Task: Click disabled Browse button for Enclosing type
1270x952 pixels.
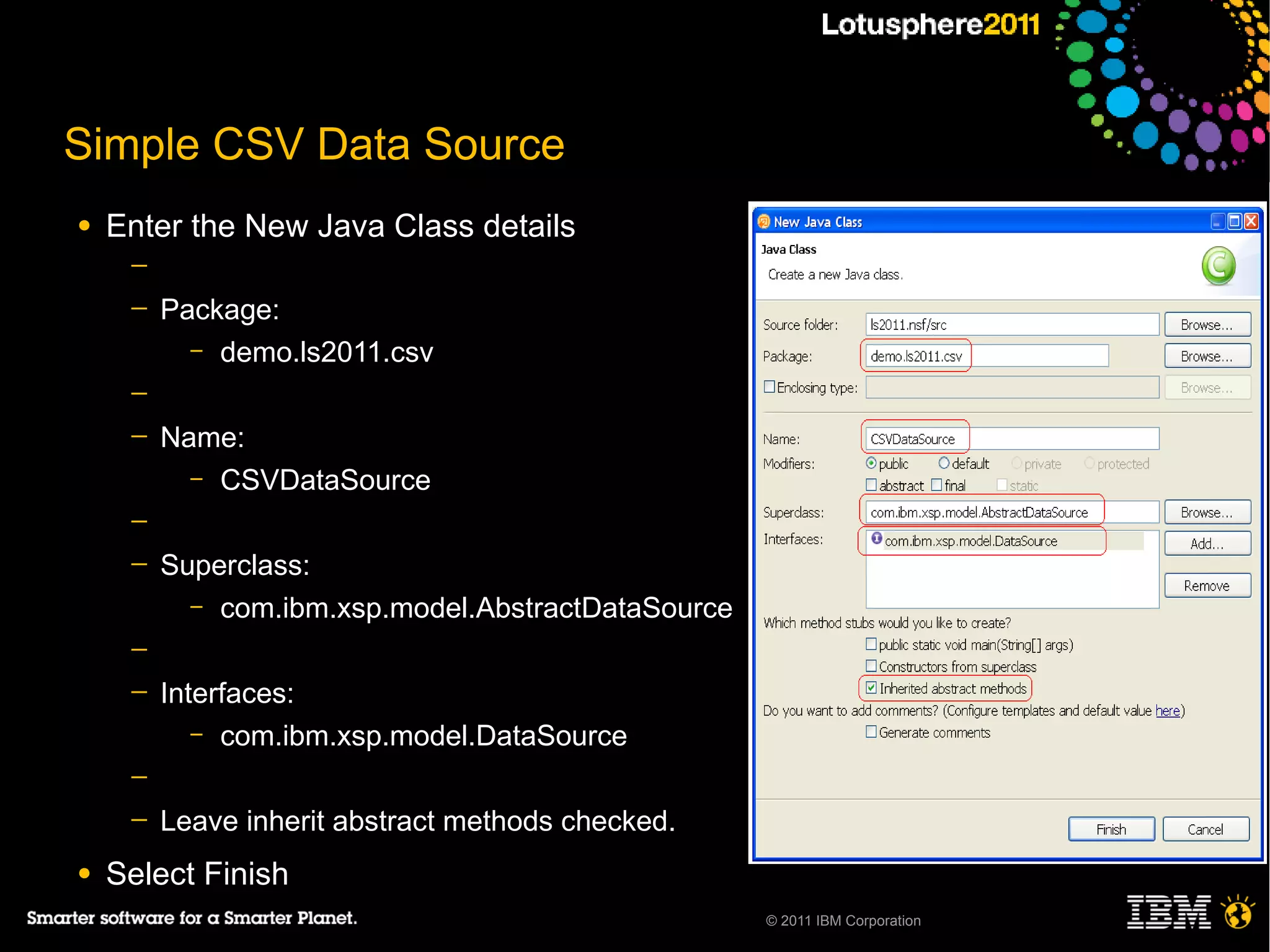Action: click(1207, 388)
